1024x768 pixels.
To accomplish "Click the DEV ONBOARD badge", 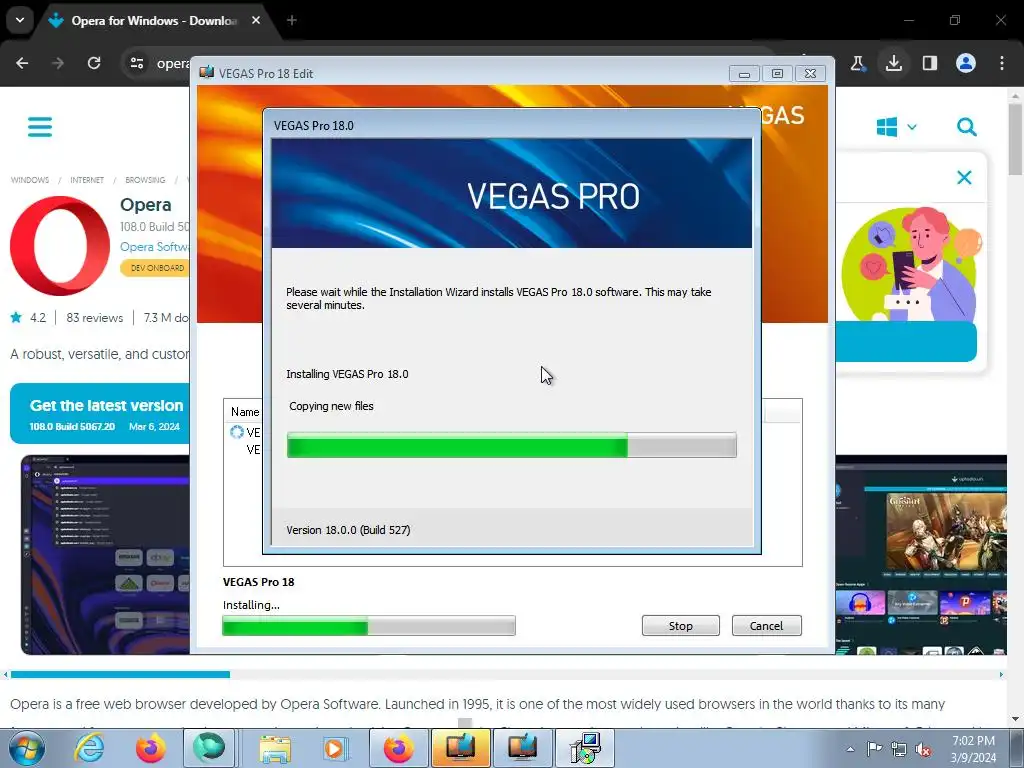I will 155,268.
